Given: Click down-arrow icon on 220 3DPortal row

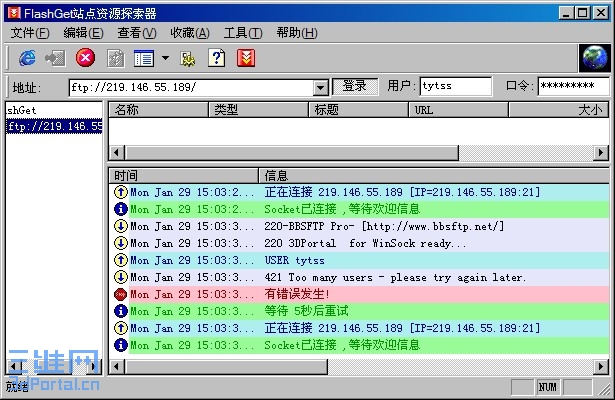Looking at the screenshot, I should (x=121, y=243).
